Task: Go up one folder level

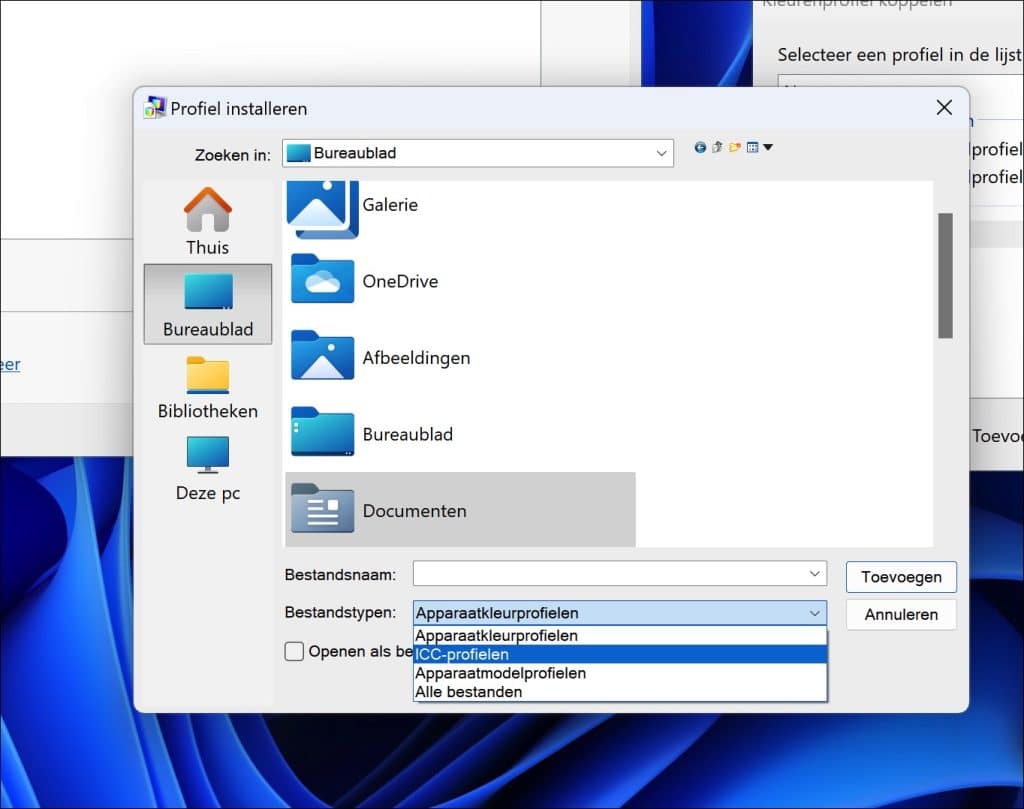Action: (717, 148)
